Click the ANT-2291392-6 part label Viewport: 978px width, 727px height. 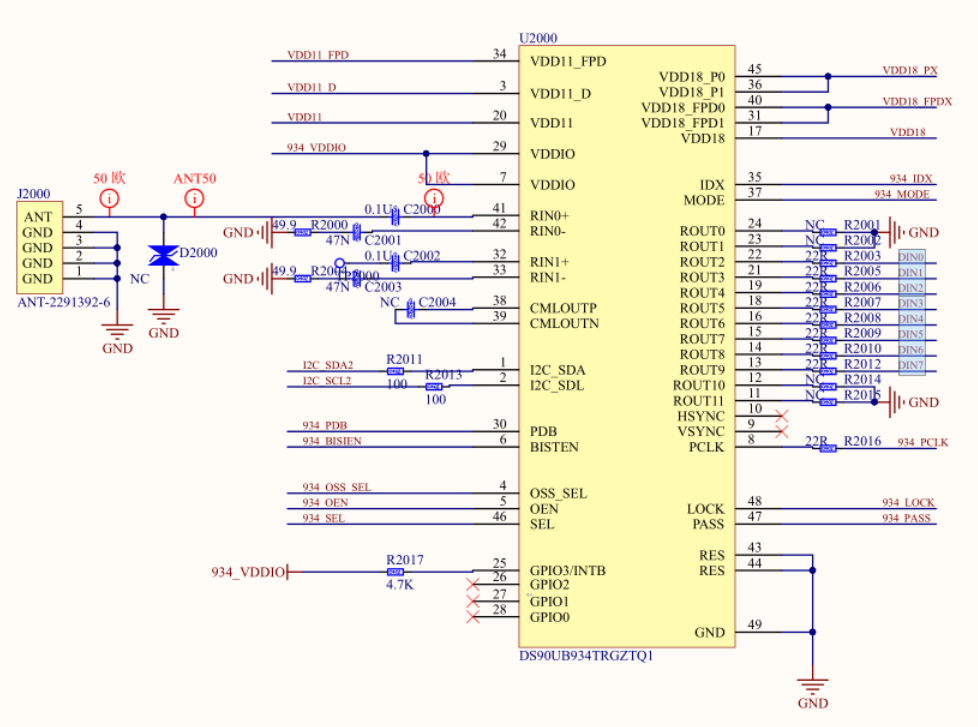tap(64, 302)
